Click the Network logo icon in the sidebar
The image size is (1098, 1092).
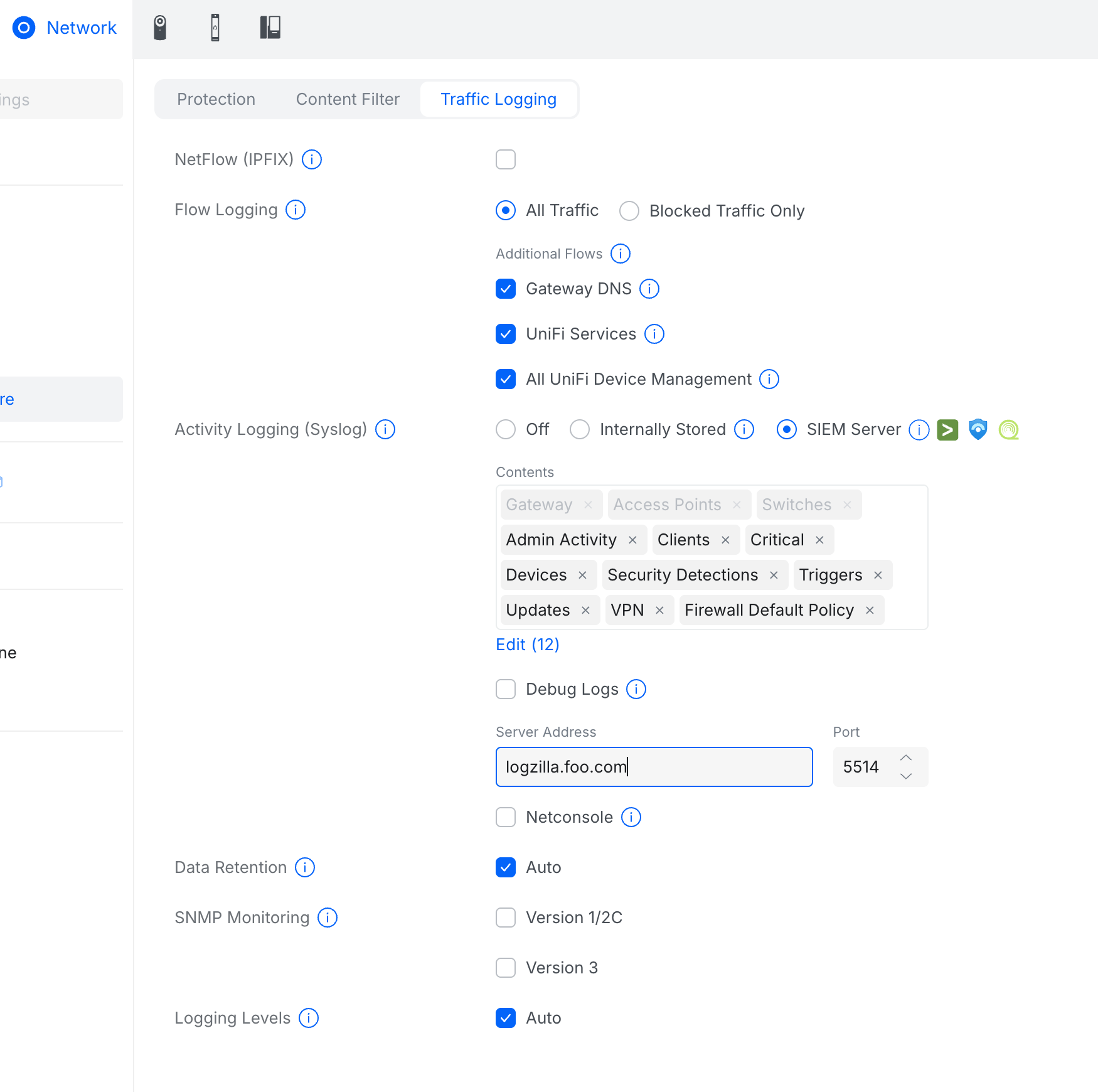[x=23, y=28]
